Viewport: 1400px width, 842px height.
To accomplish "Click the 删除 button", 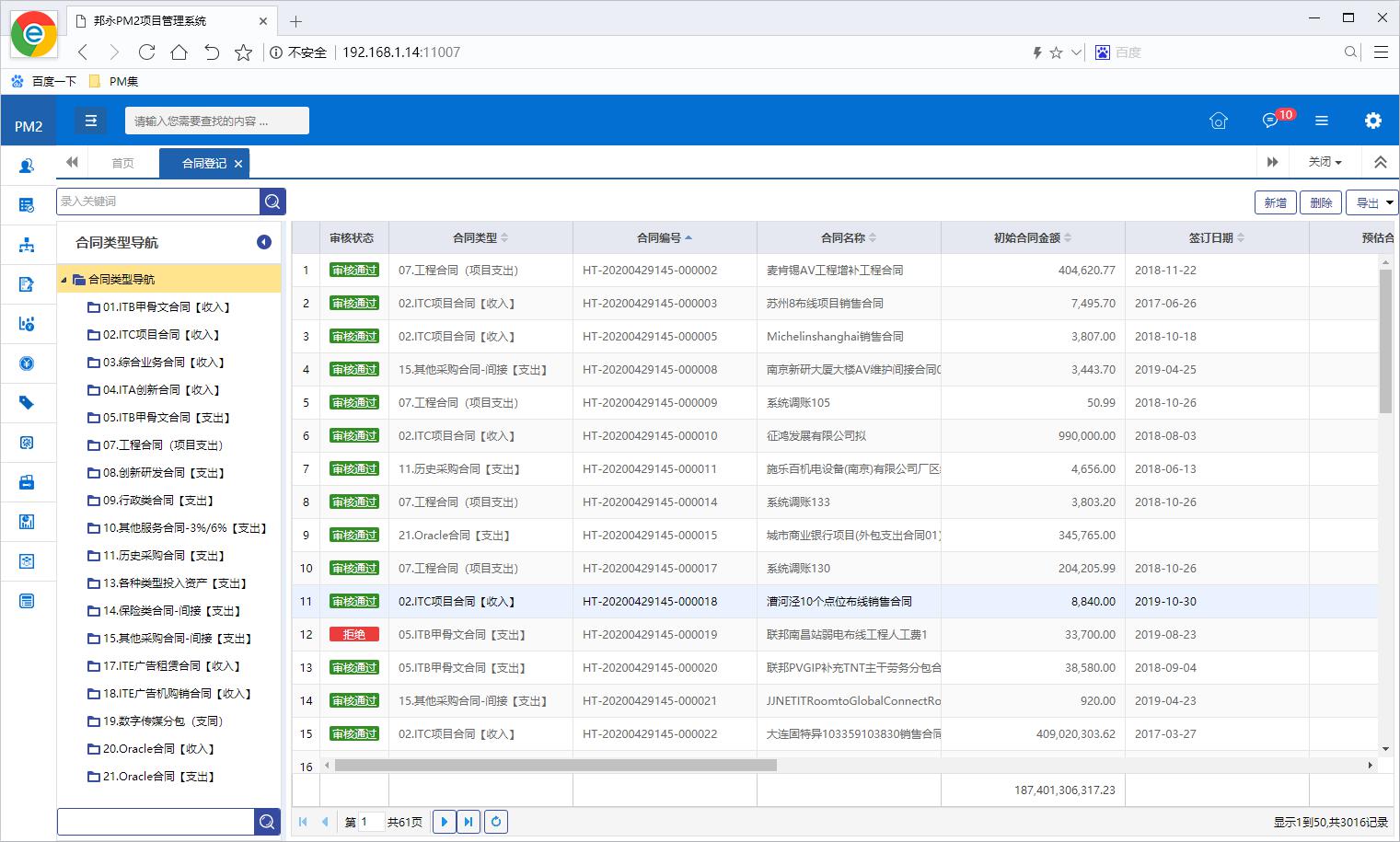I will [1321, 202].
